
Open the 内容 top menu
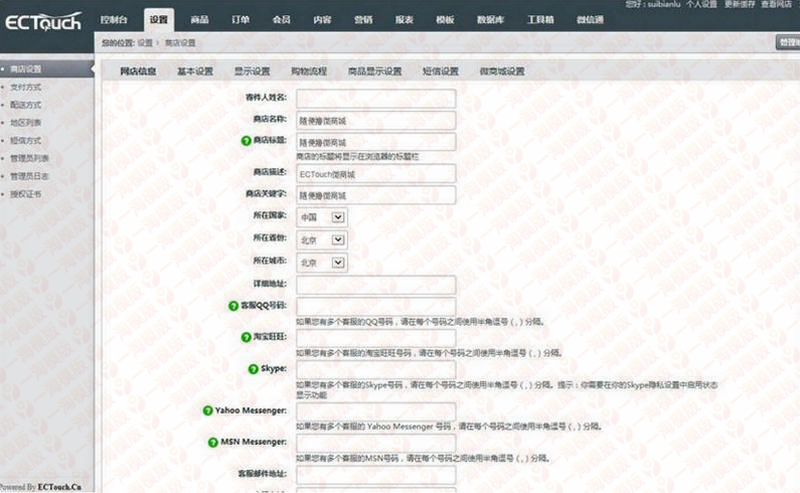[322, 19]
